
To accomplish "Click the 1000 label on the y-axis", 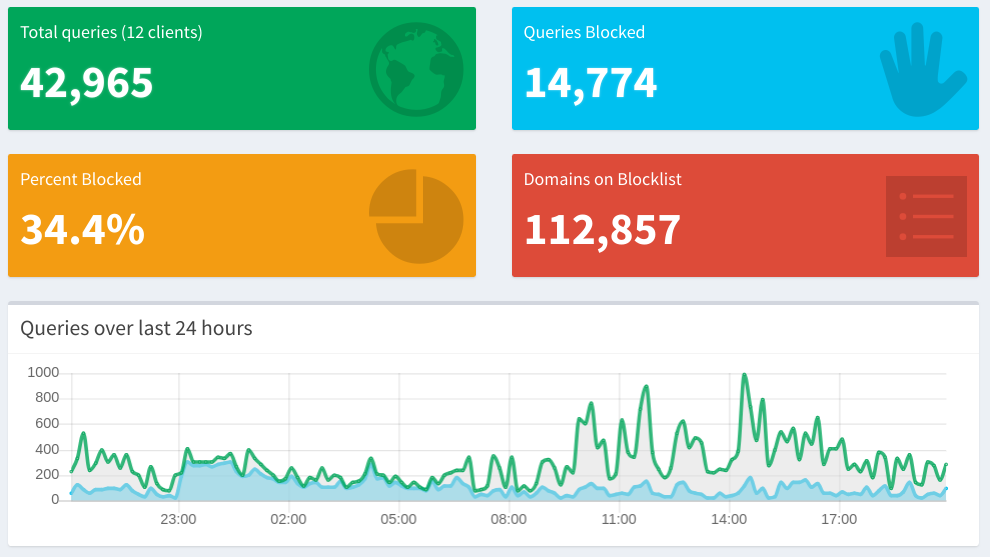I will 43,373.
